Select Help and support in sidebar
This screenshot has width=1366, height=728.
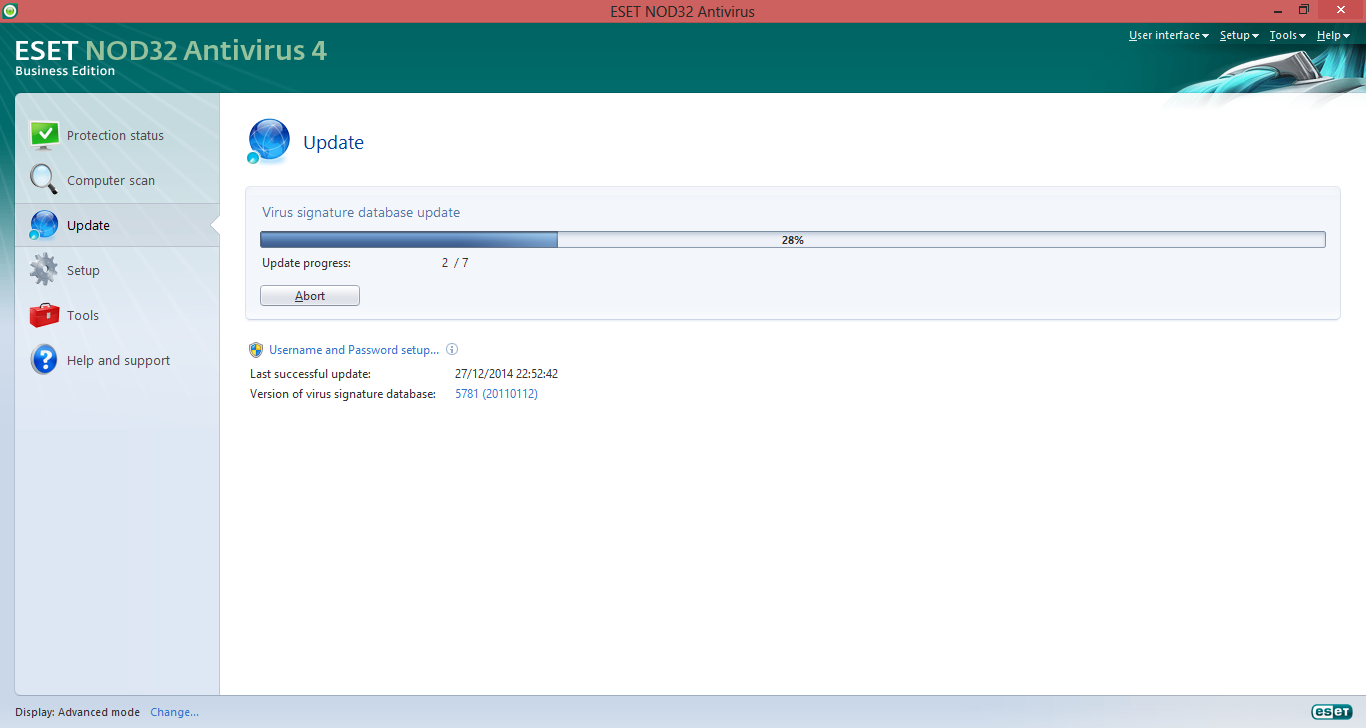tap(118, 361)
